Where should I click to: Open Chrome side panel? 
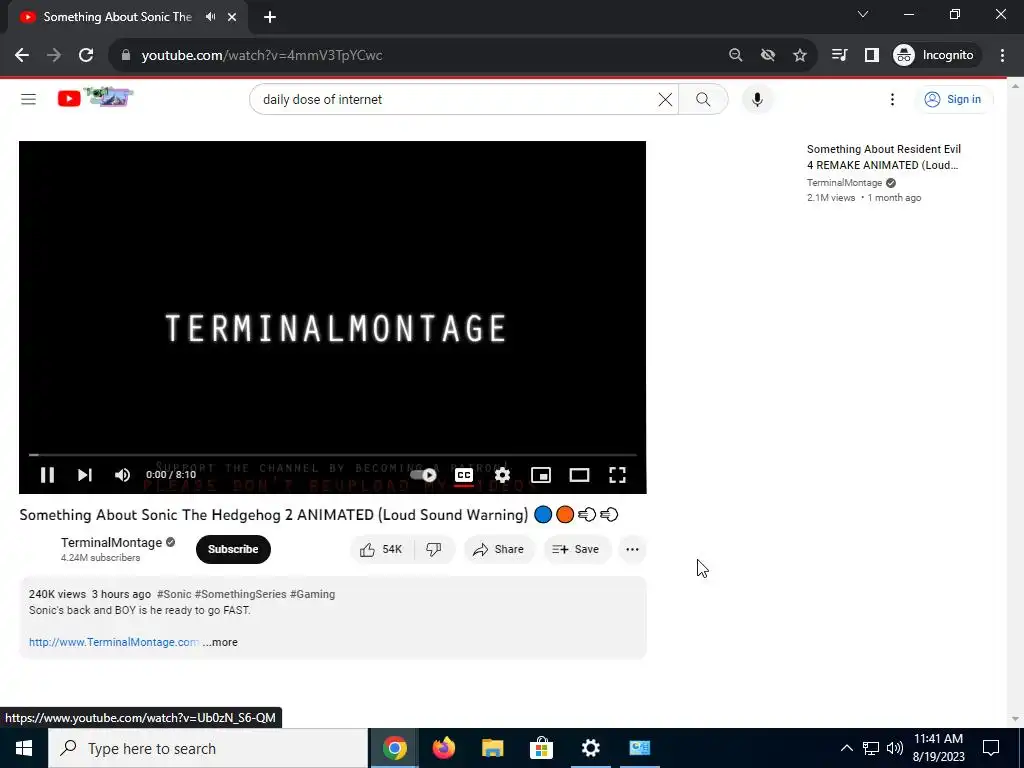pos(872,56)
